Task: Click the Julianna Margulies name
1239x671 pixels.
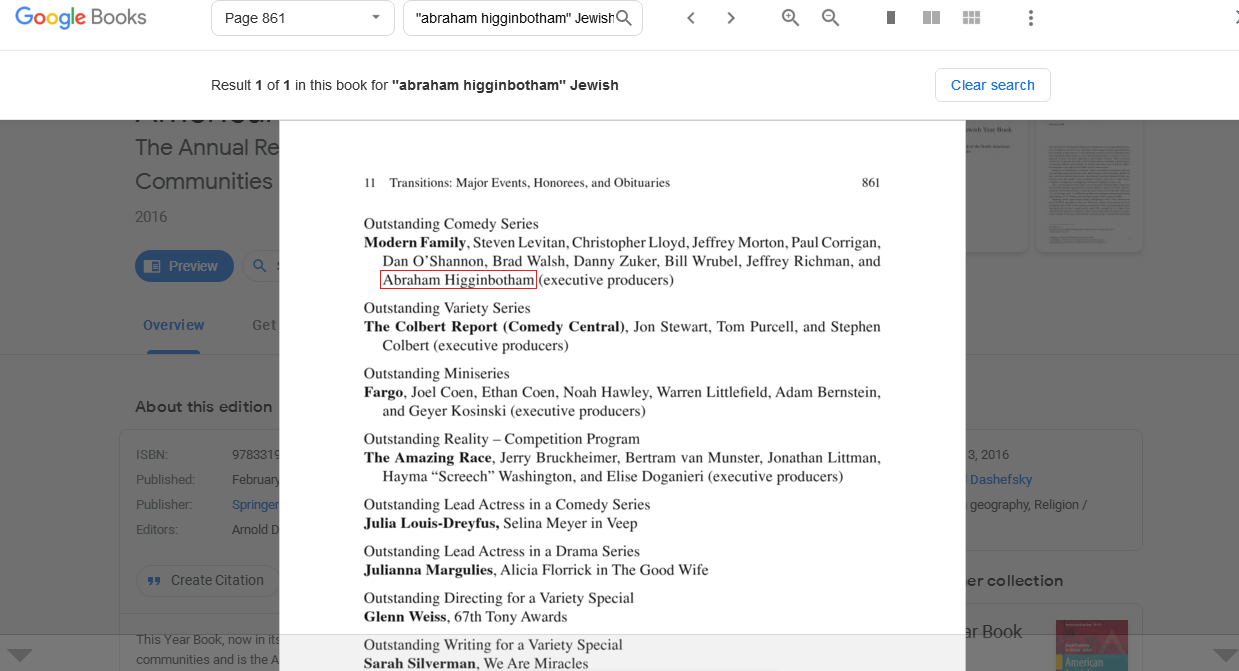Action: tap(428, 570)
